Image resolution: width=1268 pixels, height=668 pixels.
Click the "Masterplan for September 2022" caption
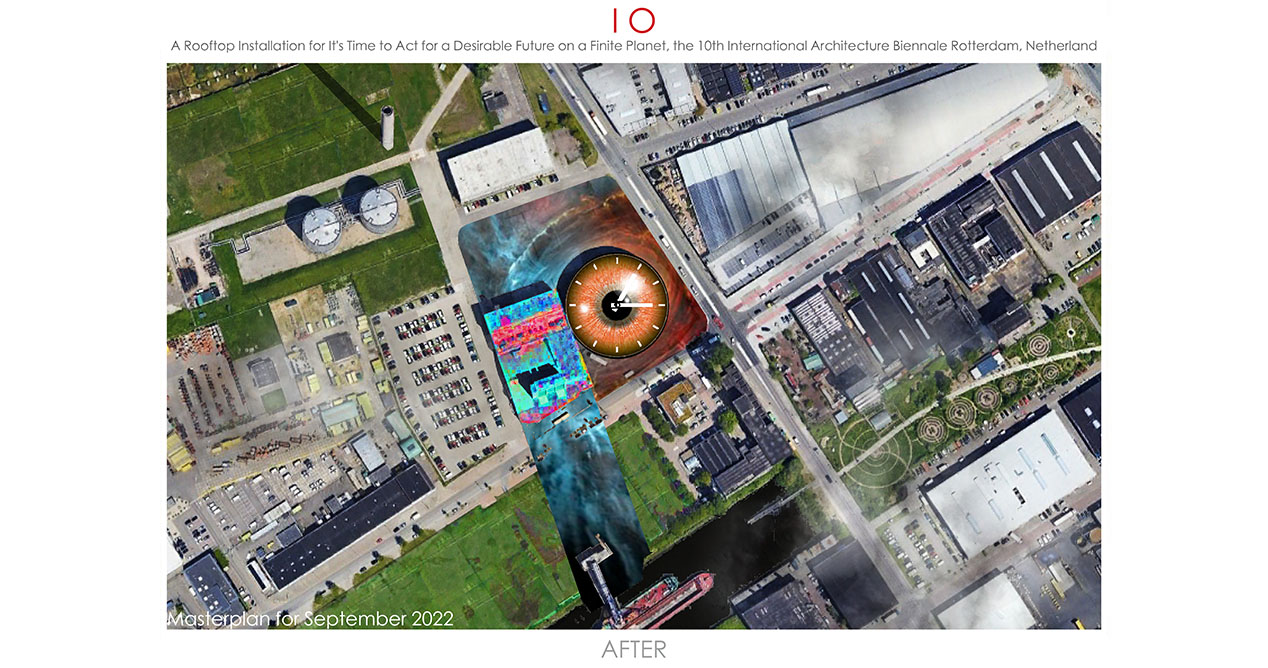310,619
